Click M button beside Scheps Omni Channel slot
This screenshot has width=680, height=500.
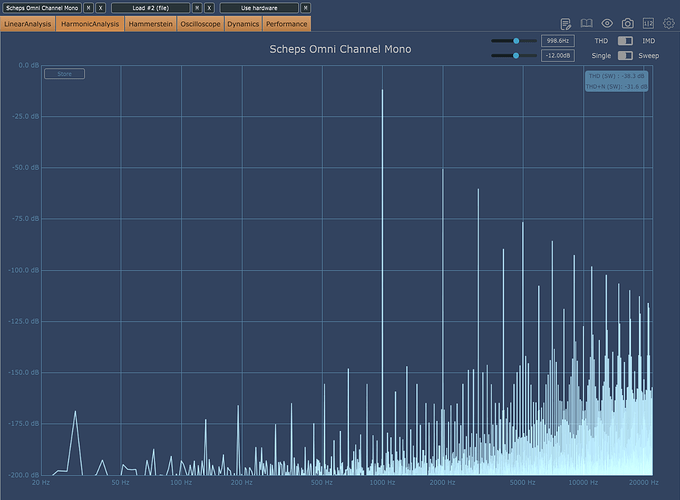[x=88, y=8]
